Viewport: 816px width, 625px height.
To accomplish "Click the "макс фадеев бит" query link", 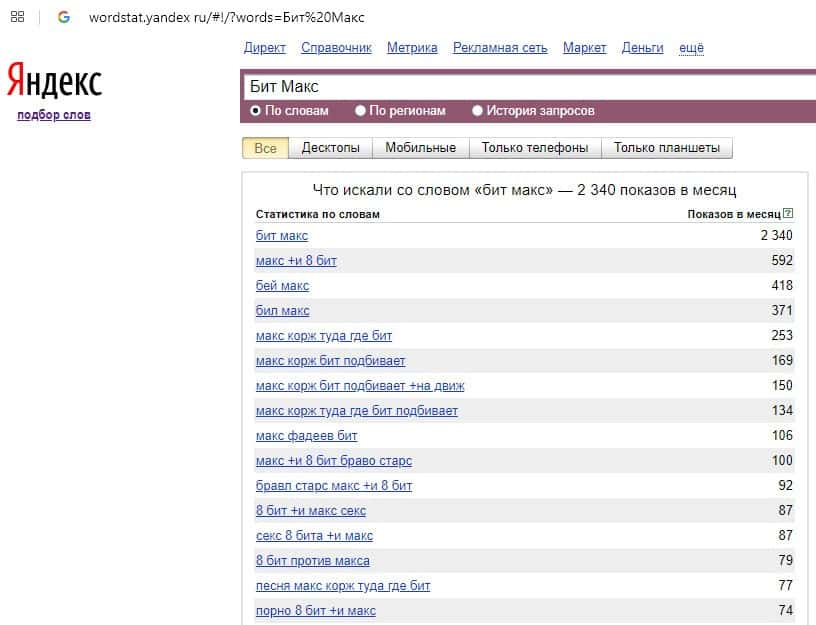I will pyautogui.click(x=306, y=435).
